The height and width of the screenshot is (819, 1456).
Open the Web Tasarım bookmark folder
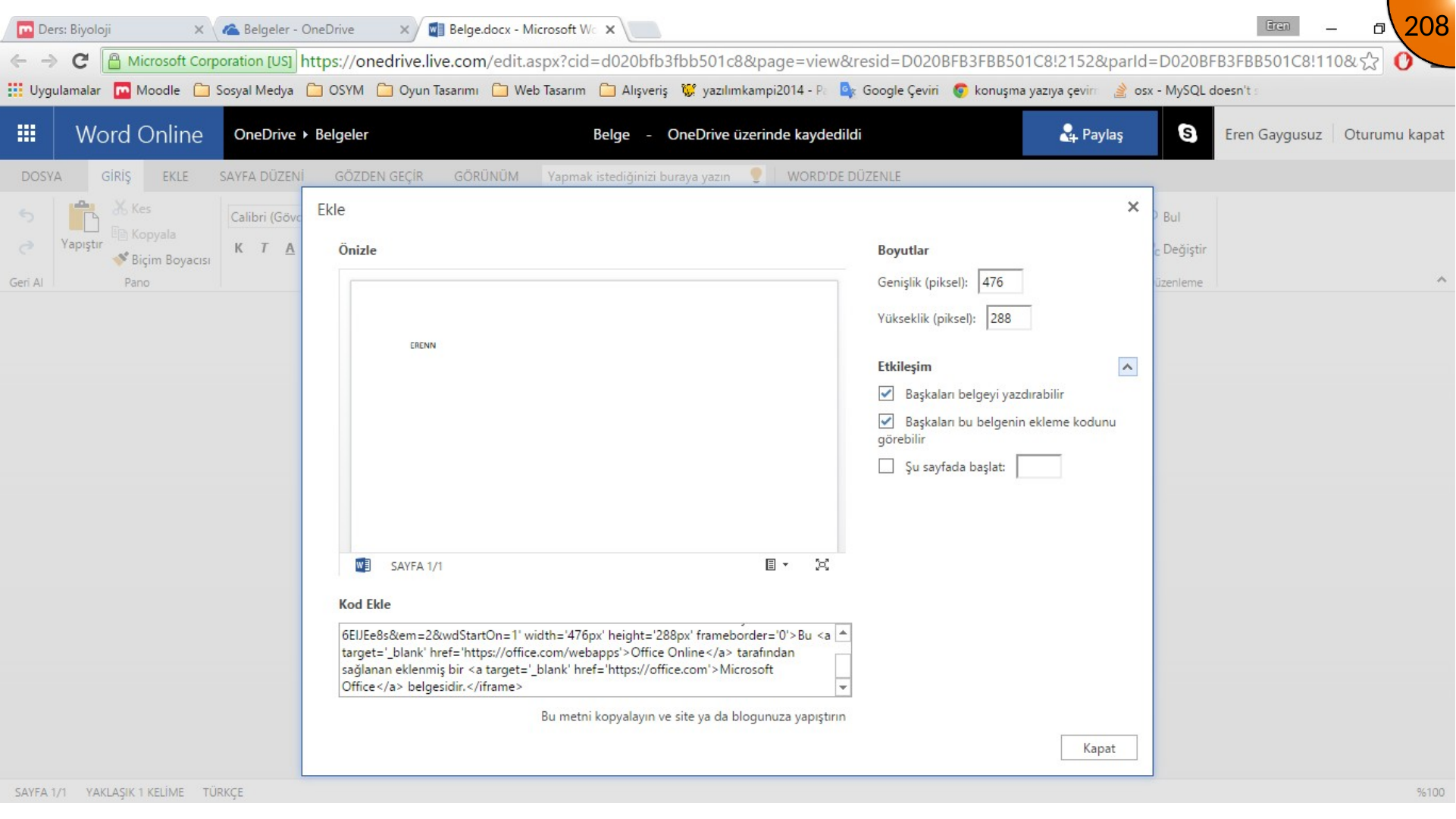pos(539,90)
